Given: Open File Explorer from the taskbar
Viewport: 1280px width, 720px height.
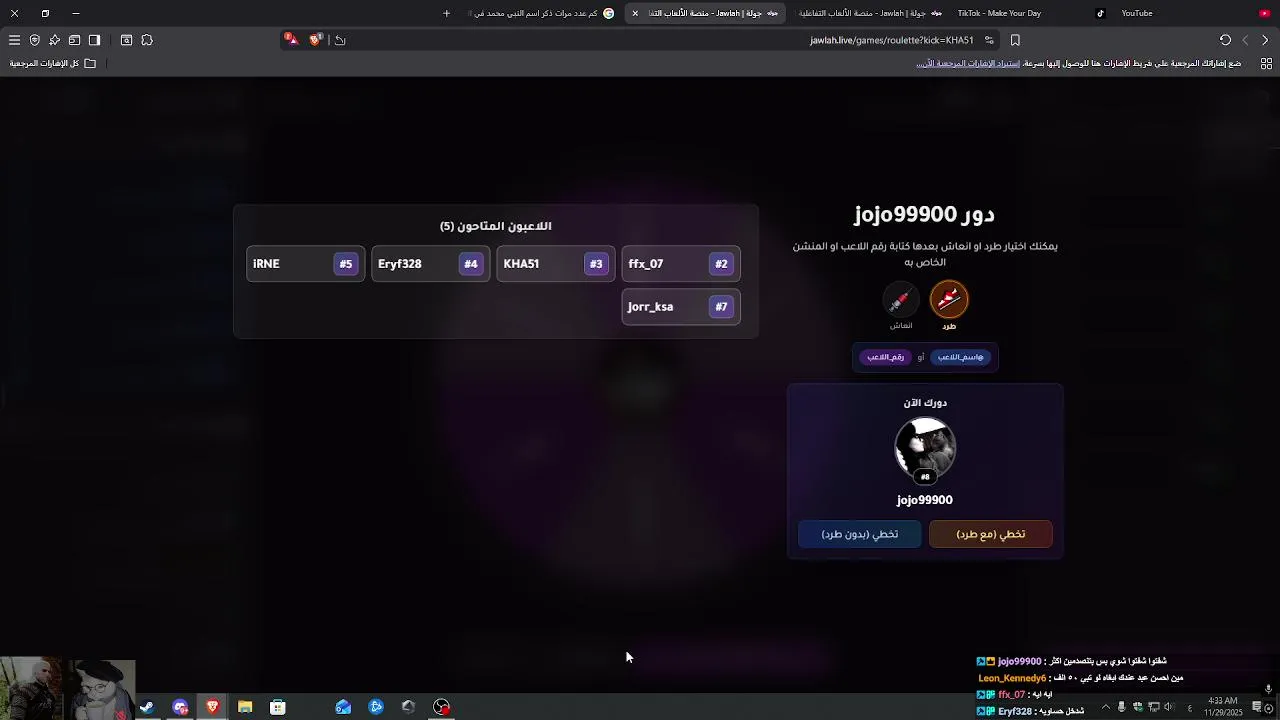Looking at the screenshot, I should click(245, 707).
